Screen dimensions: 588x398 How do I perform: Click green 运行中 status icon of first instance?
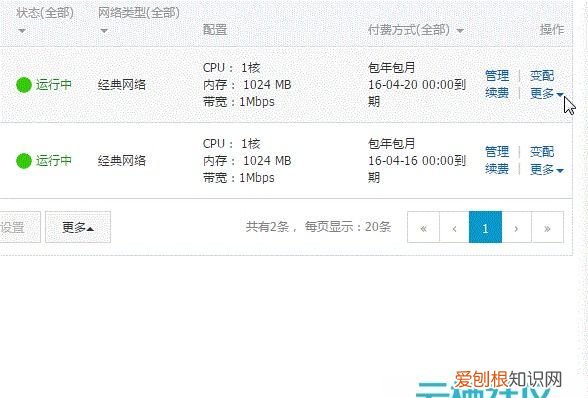tap(24, 85)
